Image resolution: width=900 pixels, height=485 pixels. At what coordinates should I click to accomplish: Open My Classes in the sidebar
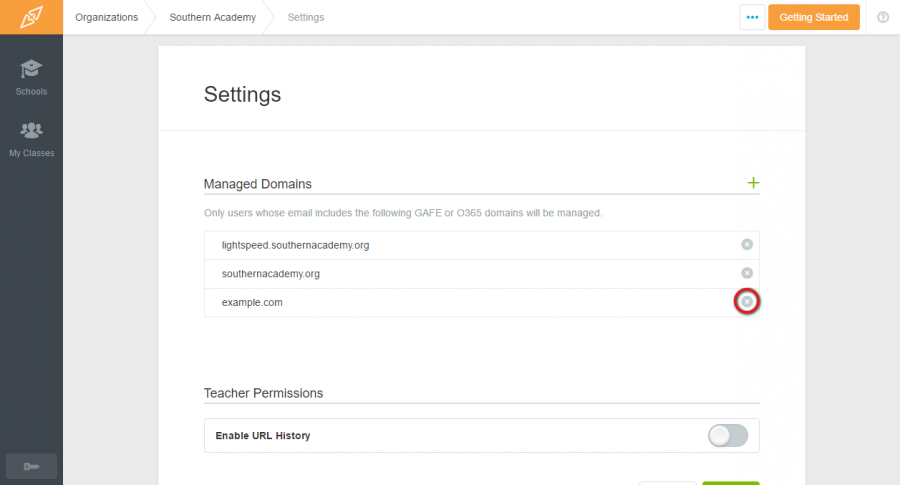tap(31, 139)
